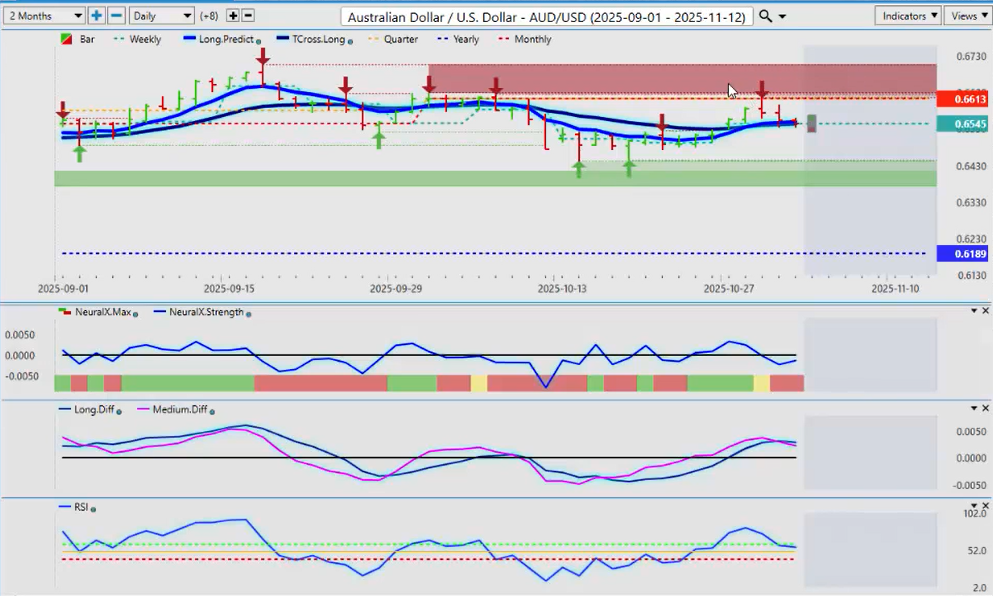The height and width of the screenshot is (596, 993).
Task: Click the AUD/USD symbol title field
Action: (546, 16)
